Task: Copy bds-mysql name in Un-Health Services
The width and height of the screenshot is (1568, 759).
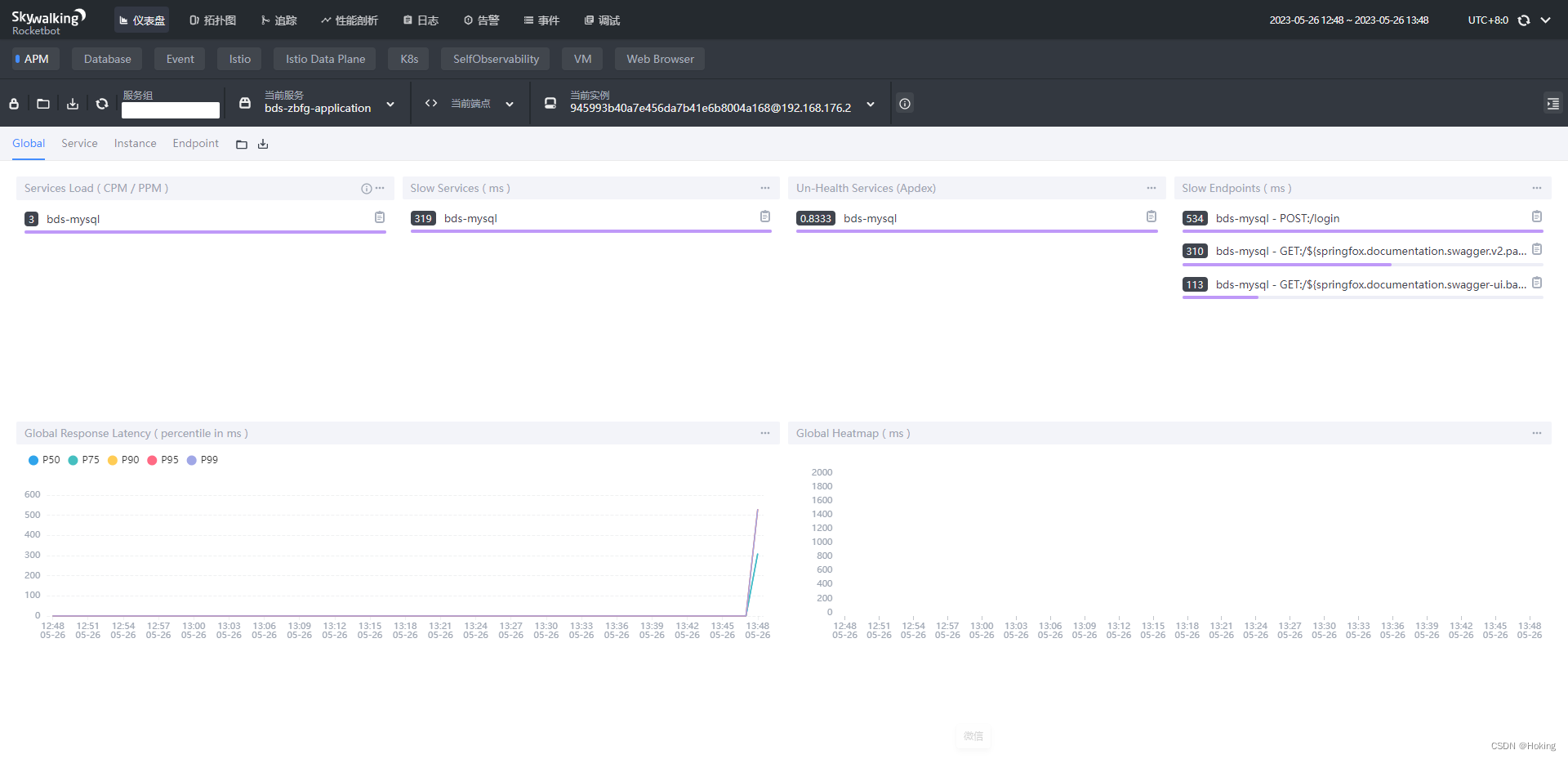Action: pos(1151,217)
